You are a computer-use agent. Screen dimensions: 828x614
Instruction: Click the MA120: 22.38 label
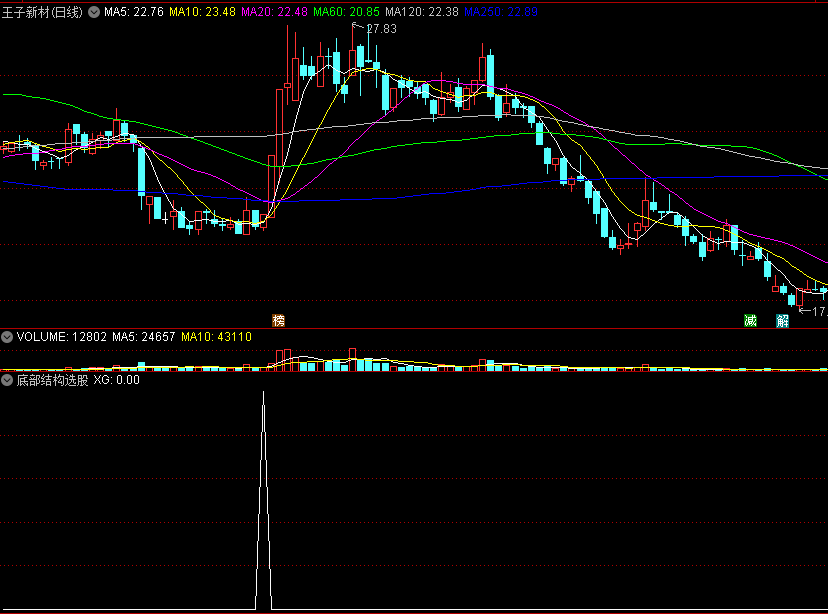(x=421, y=12)
